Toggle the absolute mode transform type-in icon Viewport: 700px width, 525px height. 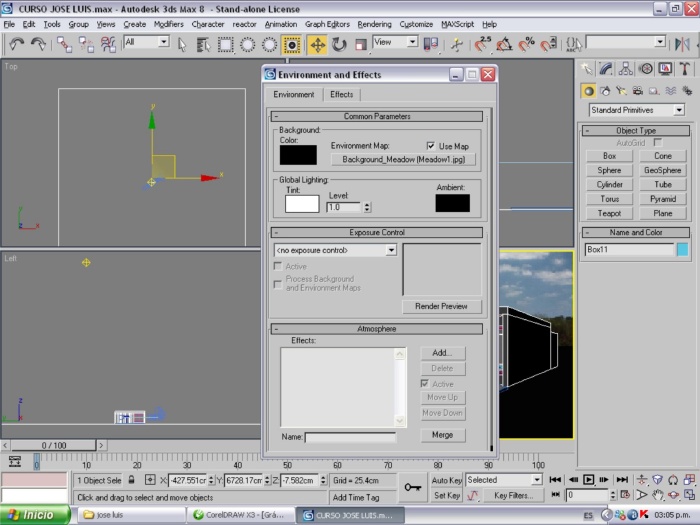click(150, 480)
